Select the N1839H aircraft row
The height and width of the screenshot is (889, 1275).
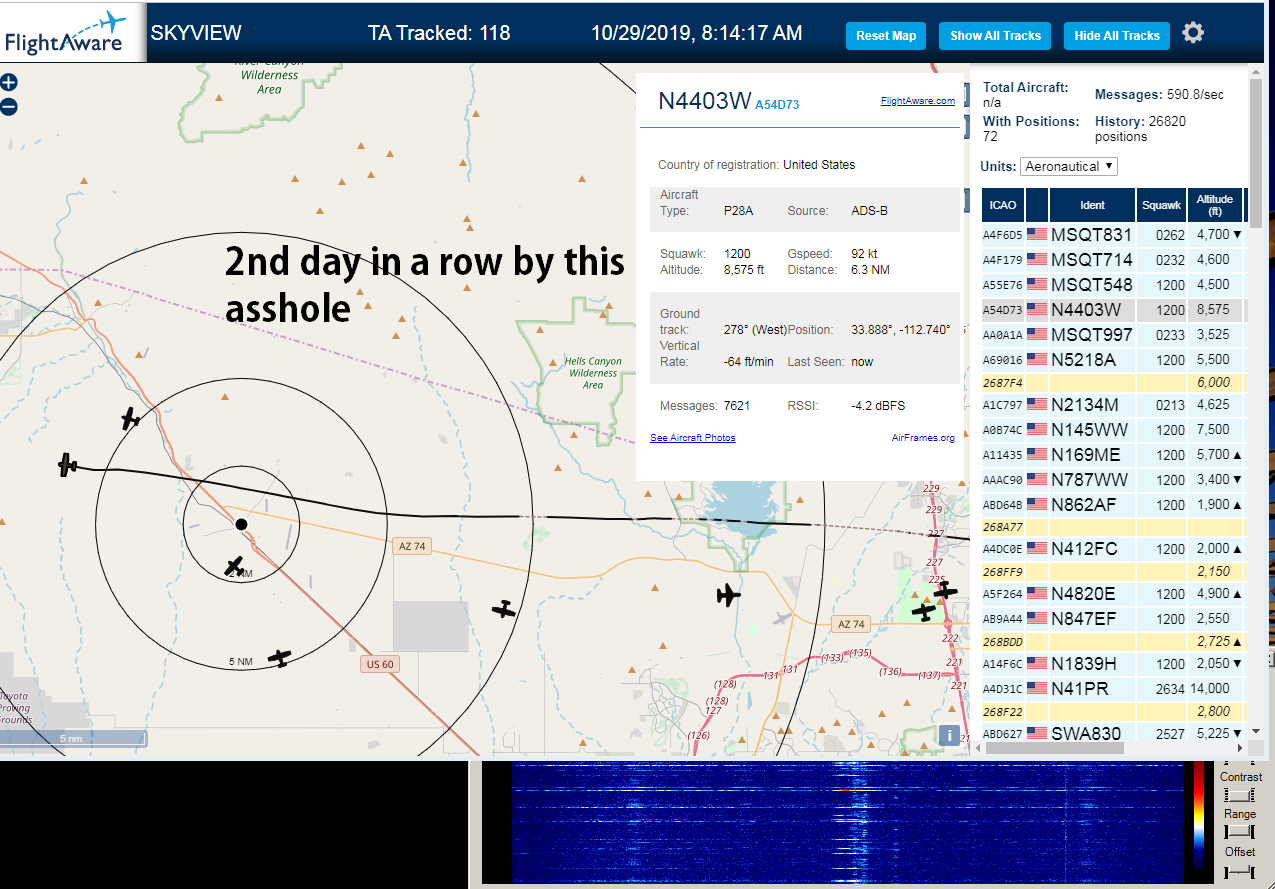[x=1113, y=664]
